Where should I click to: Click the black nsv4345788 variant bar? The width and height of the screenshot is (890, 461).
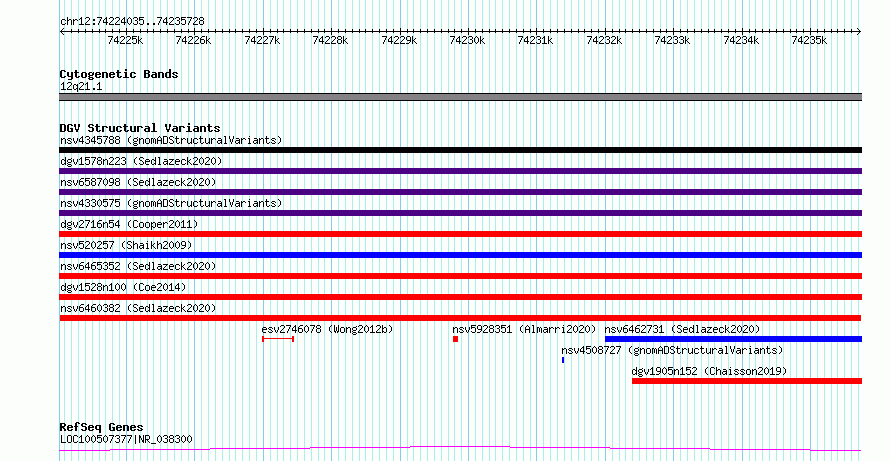coord(460,150)
